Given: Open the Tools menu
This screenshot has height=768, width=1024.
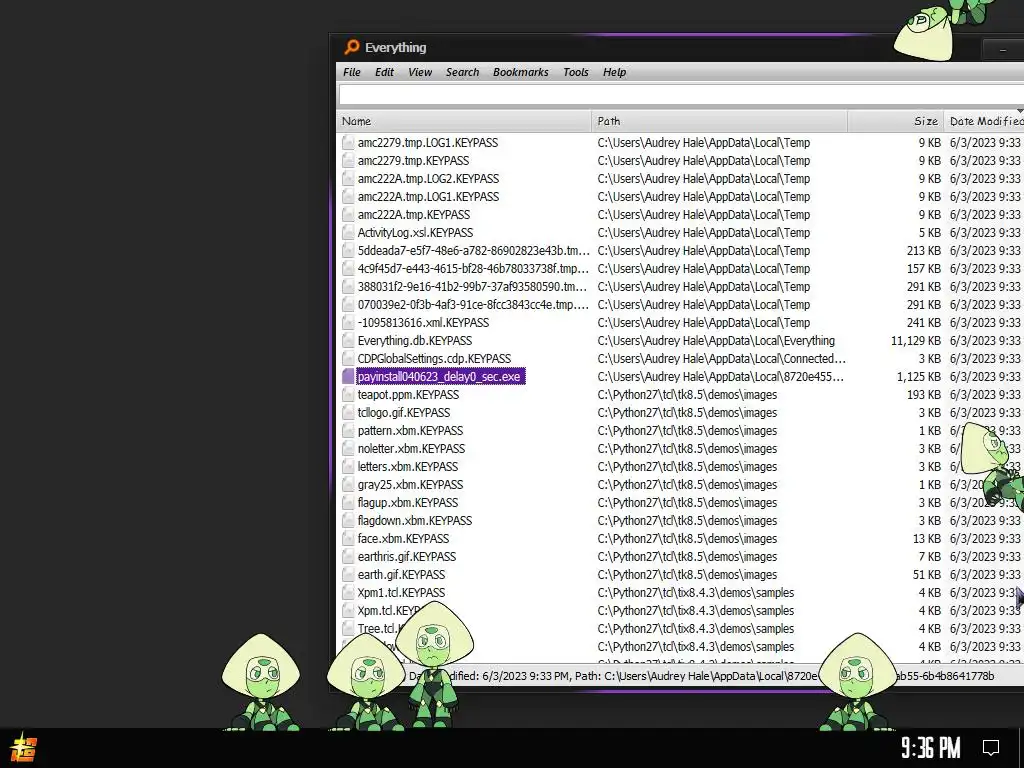Looking at the screenshot, I should coord(575,72).
